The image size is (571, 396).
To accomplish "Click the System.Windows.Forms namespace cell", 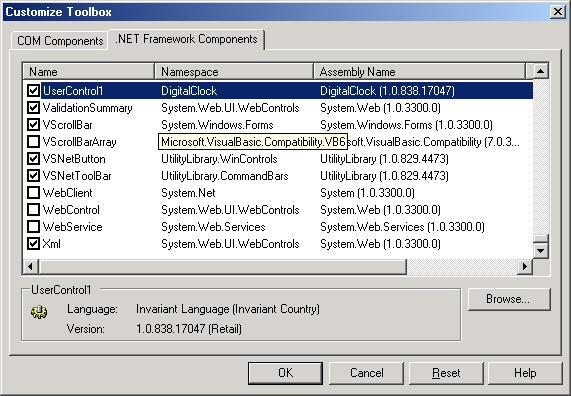I will [217, 125].
